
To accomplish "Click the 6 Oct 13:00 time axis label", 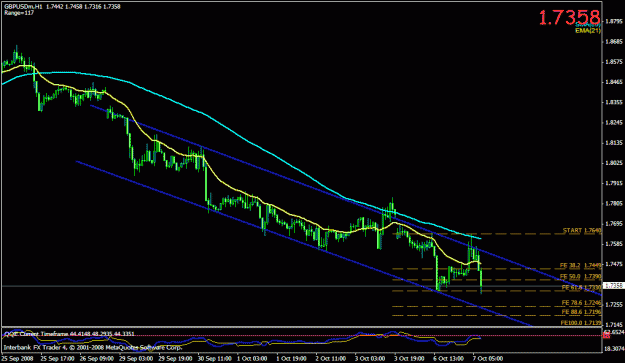I will coord(449,358).
